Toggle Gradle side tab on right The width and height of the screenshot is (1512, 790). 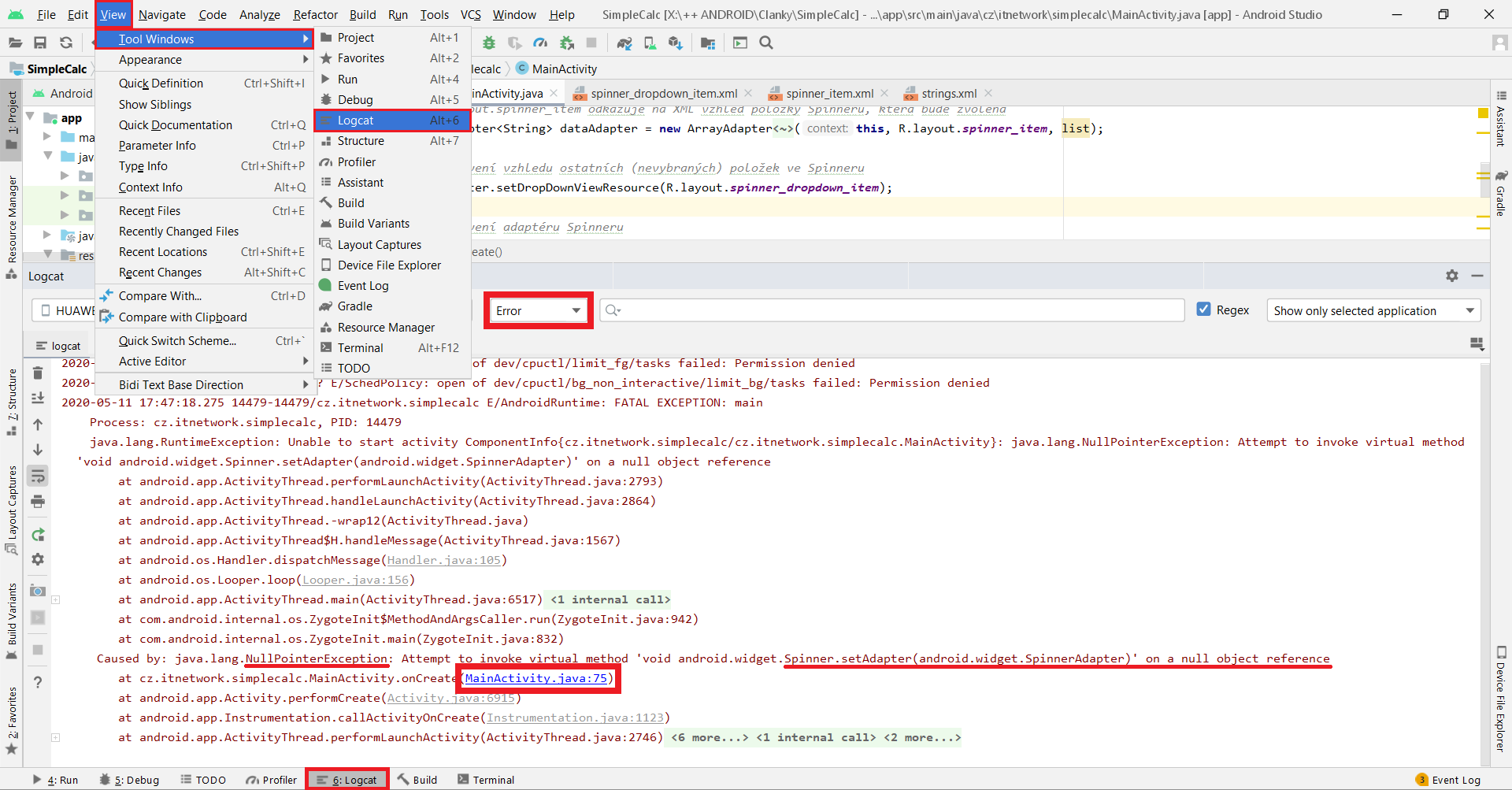pos(1501,193)
